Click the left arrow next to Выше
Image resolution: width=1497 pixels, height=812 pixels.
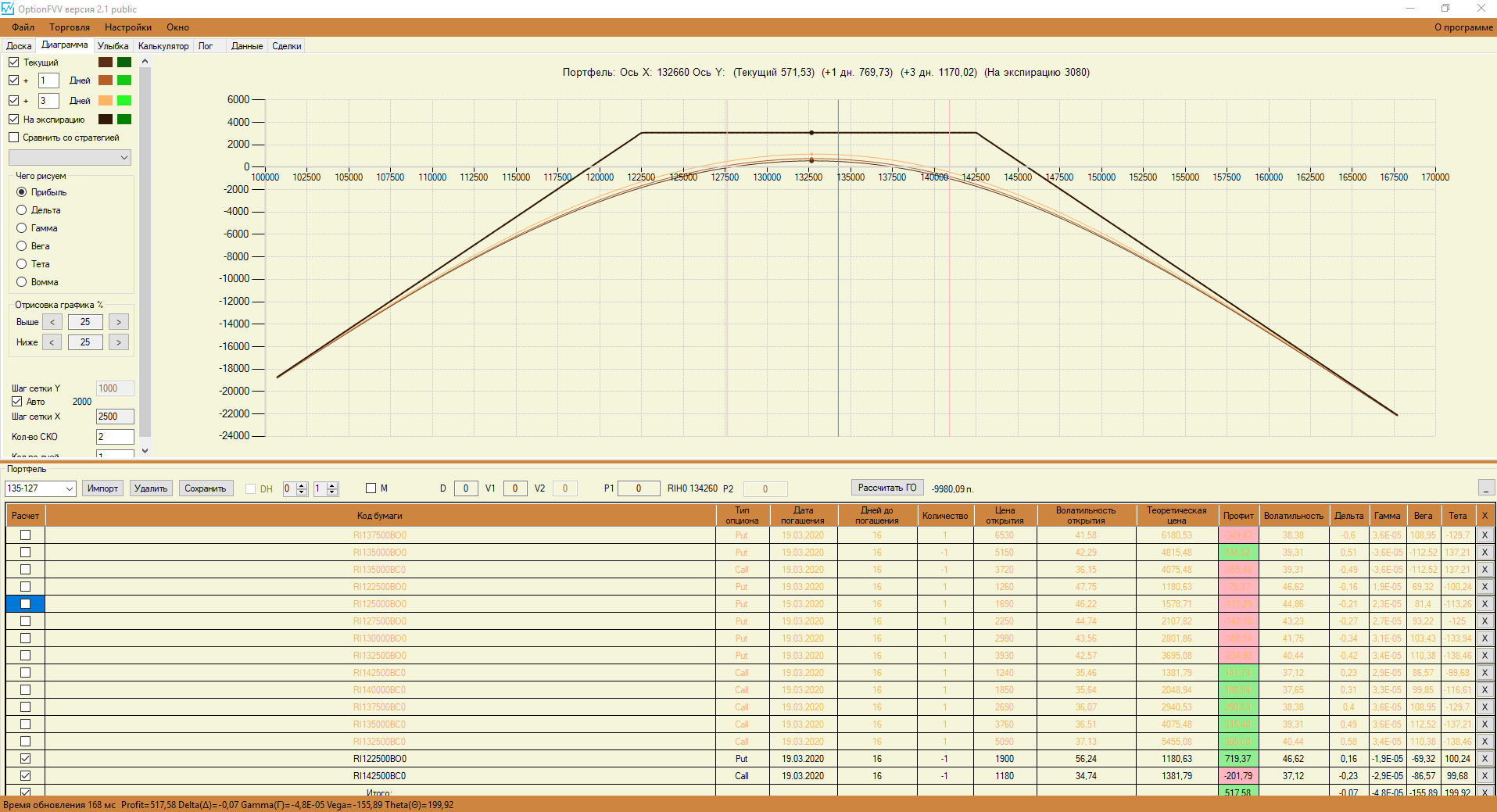click(52, 322)
